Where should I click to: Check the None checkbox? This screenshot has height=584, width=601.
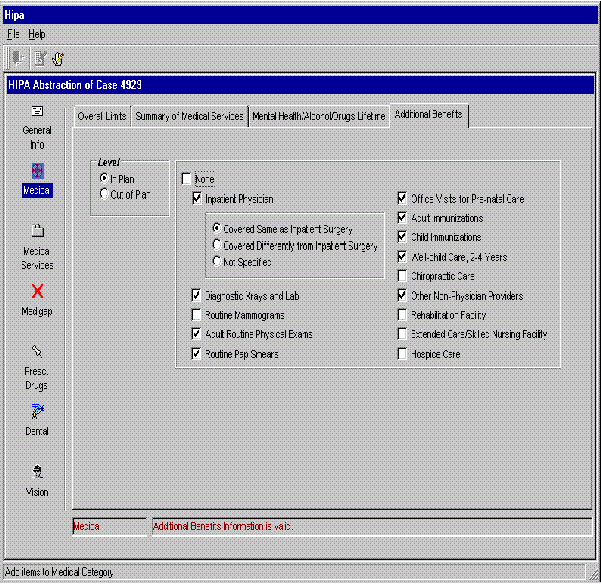pyautogui.click(x=187, y=179)
